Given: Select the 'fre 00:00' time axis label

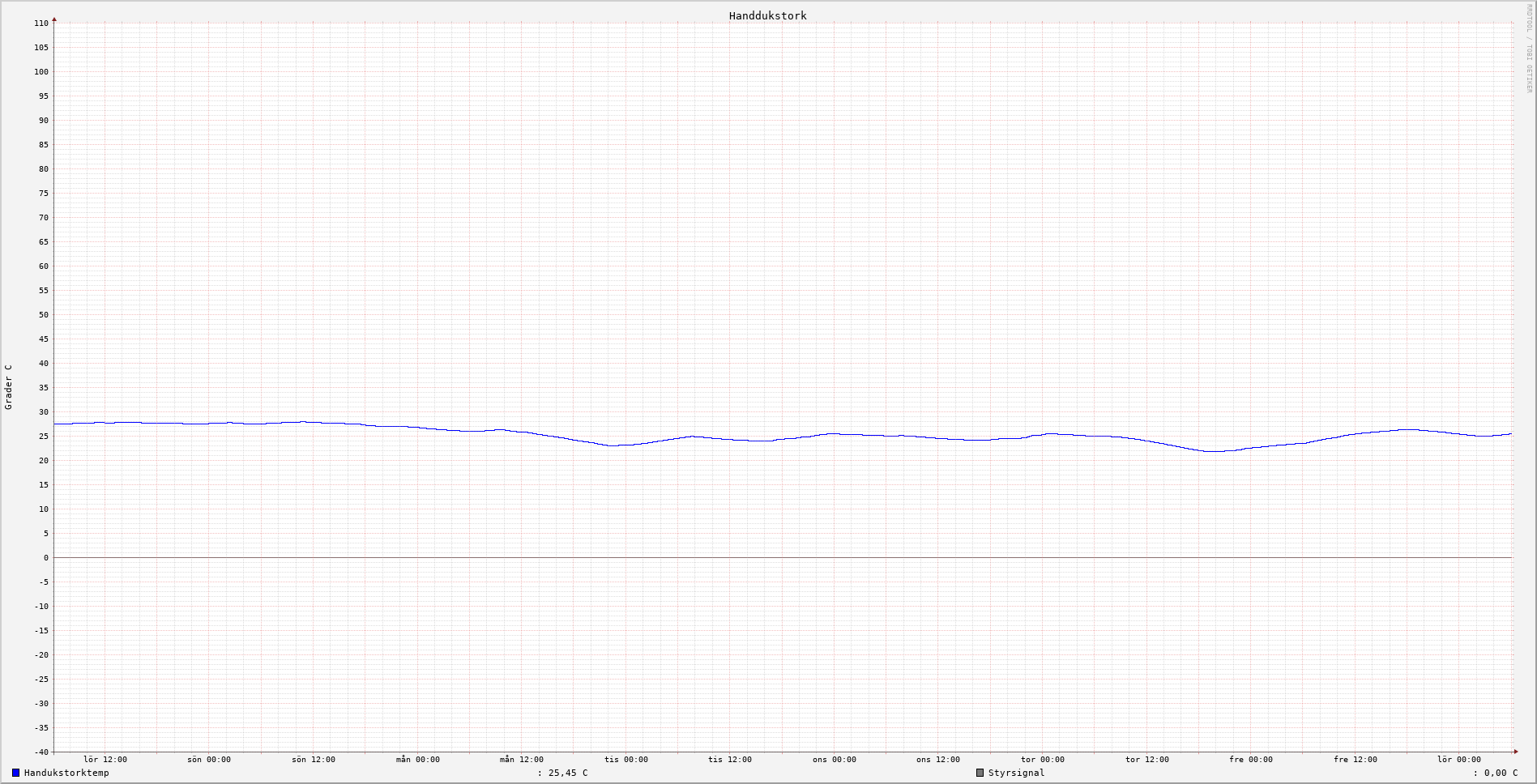Looking at the screenshot, I should (x=1250, y=760).
